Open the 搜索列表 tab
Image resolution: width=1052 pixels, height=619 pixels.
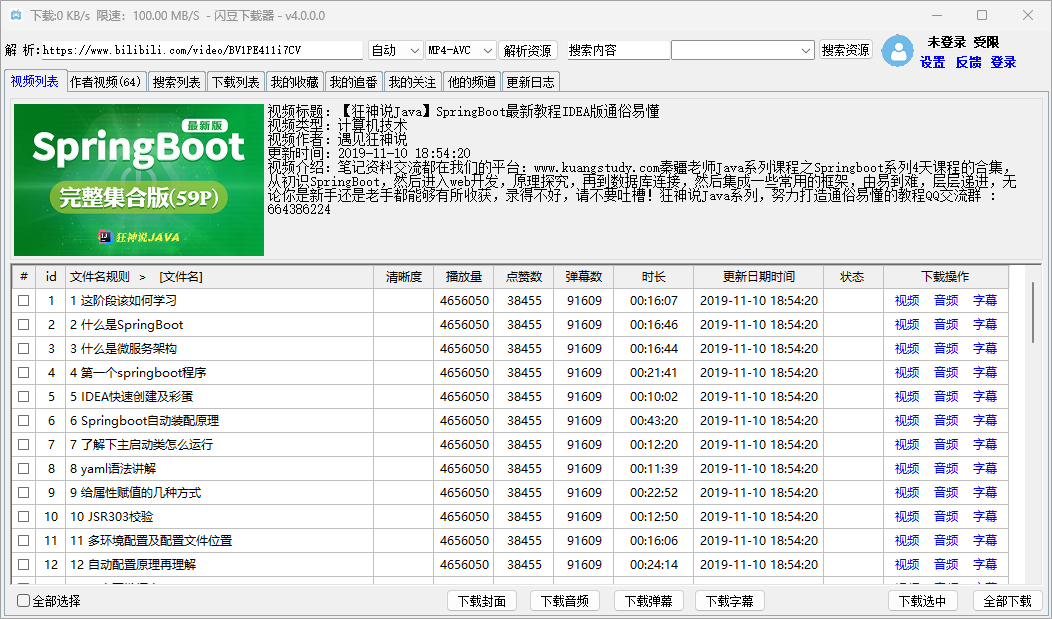pos(176,82)
